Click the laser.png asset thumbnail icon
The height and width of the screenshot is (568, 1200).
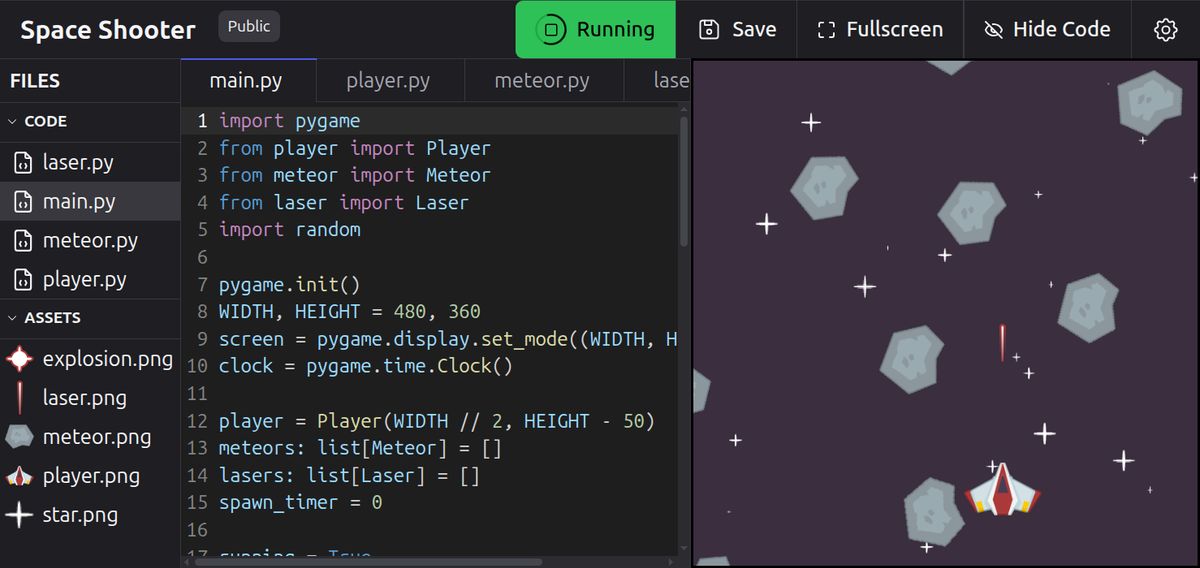(x=19, y=397)
